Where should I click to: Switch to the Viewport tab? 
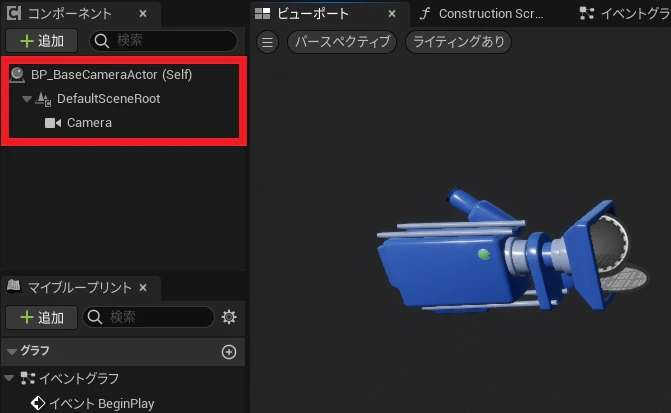click(x=330, y=14)
